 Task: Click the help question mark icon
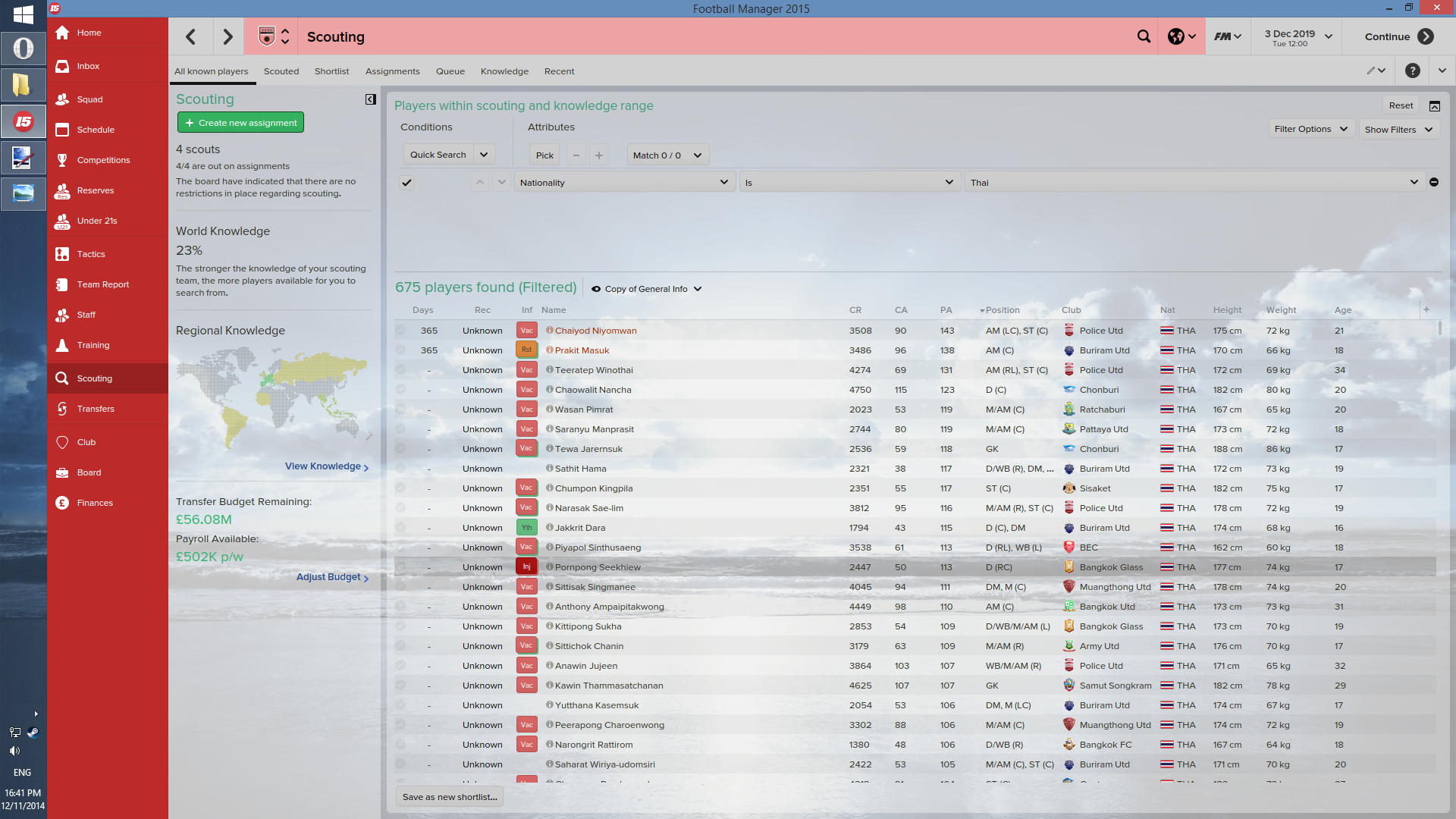pos(1412,71)
